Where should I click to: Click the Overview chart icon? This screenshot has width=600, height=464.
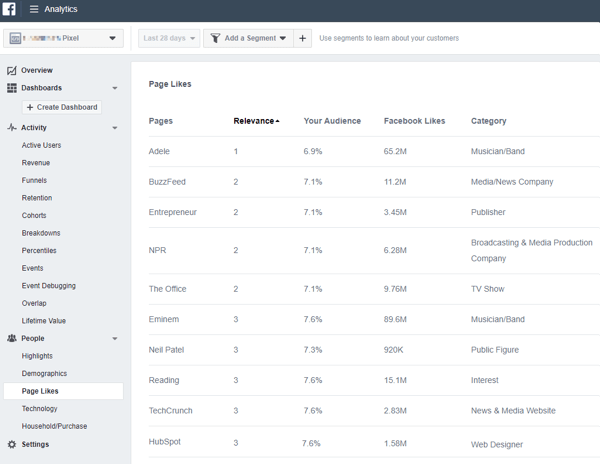(12, 70)
